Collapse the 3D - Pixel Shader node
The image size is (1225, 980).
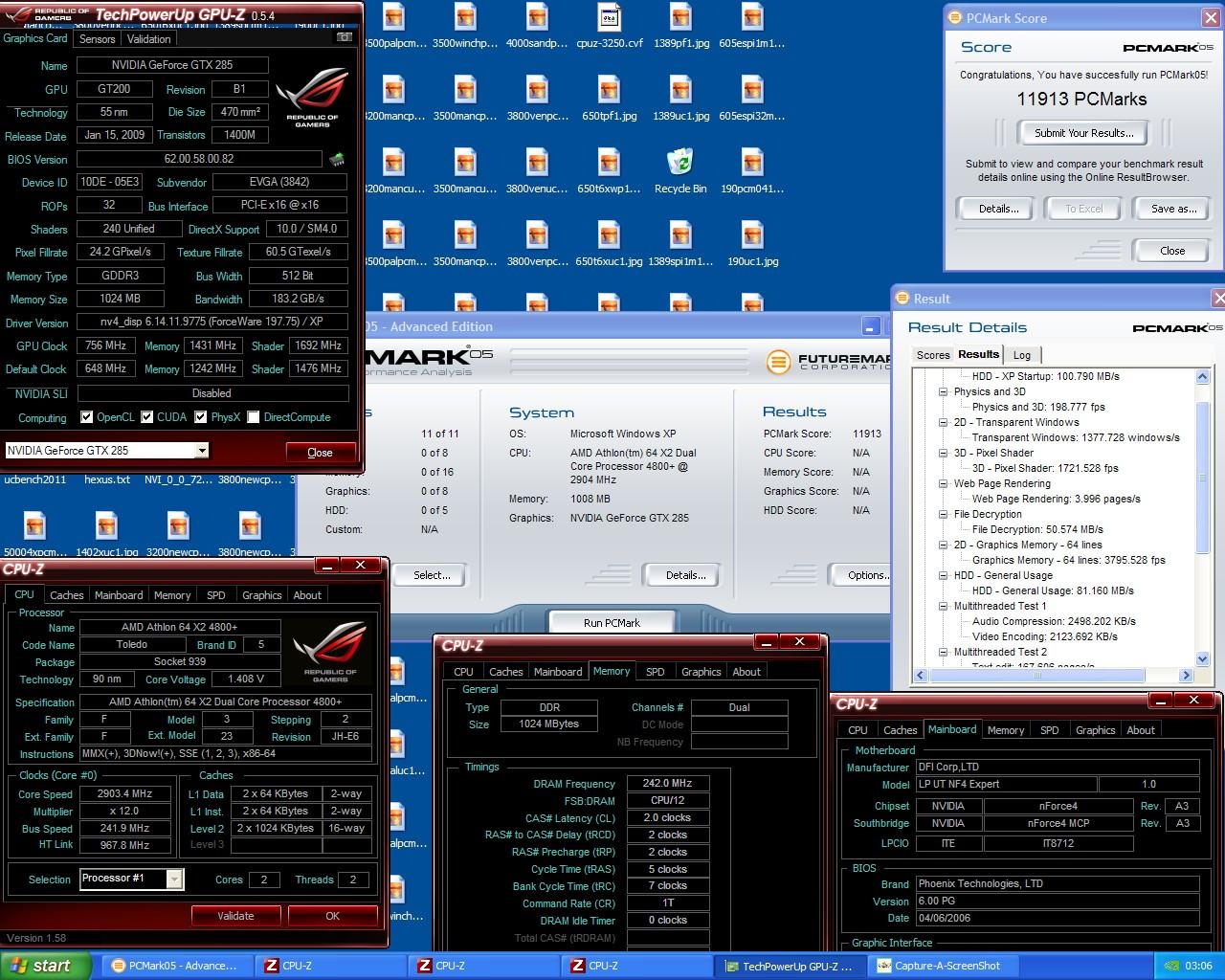click(x=943, y=453)
